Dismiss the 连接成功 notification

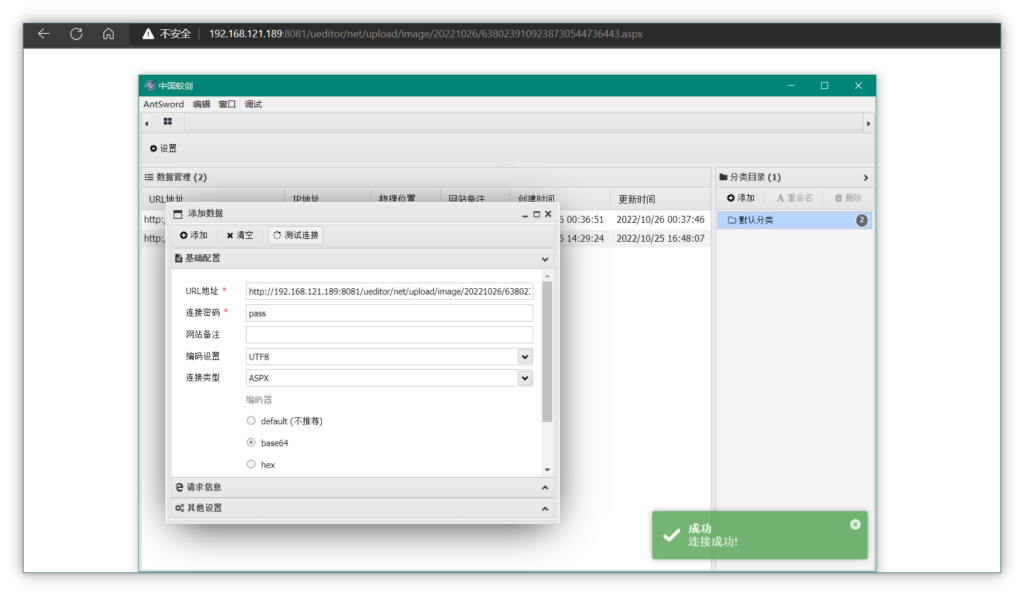(x=855, y=524)
